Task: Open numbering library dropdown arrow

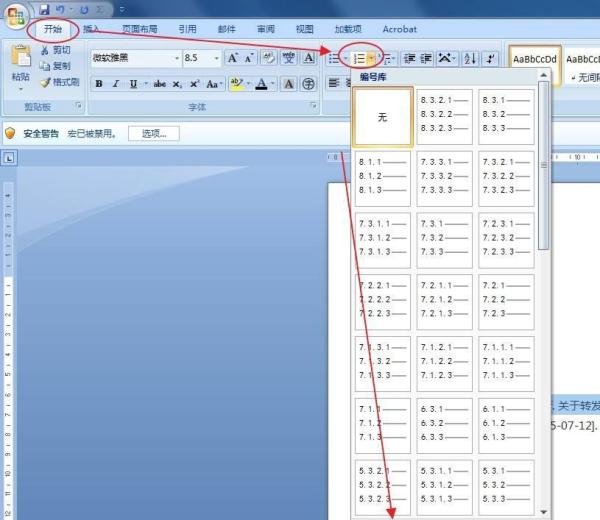Action: click(371, 58)
